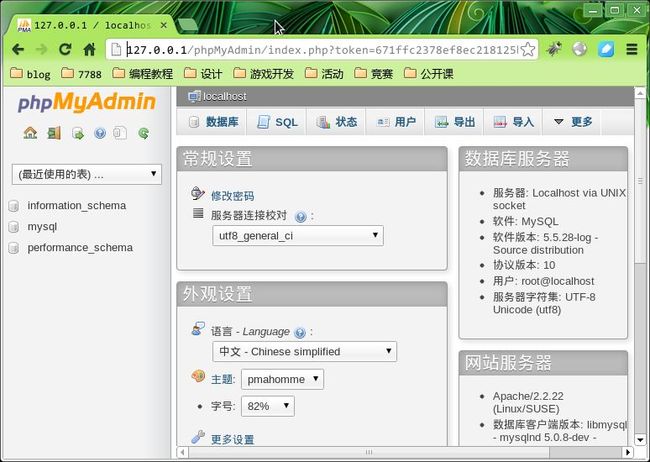Screen dimensions: 650x462
Task: Switch to the 数据库 tab
Action: (212, 122)
